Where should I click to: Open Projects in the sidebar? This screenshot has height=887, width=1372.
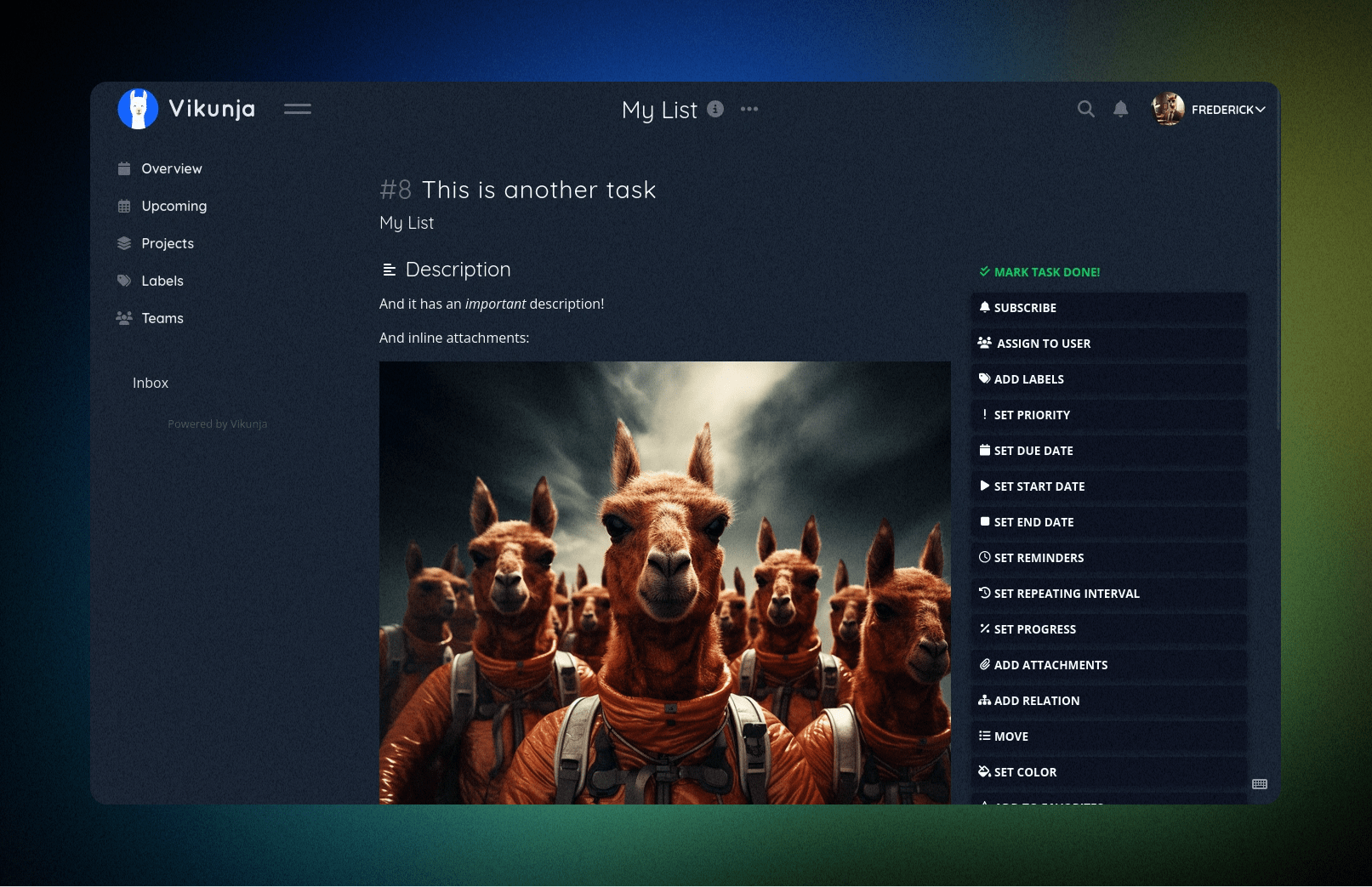168,243
